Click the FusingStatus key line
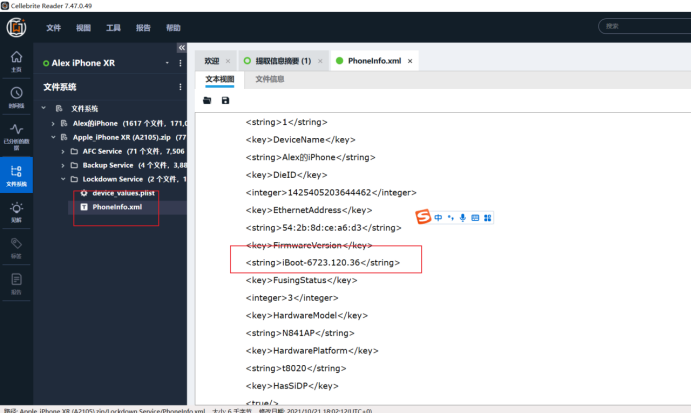This screenshot has height=414, width=691. pyautogui.click(x=301, y=280)
